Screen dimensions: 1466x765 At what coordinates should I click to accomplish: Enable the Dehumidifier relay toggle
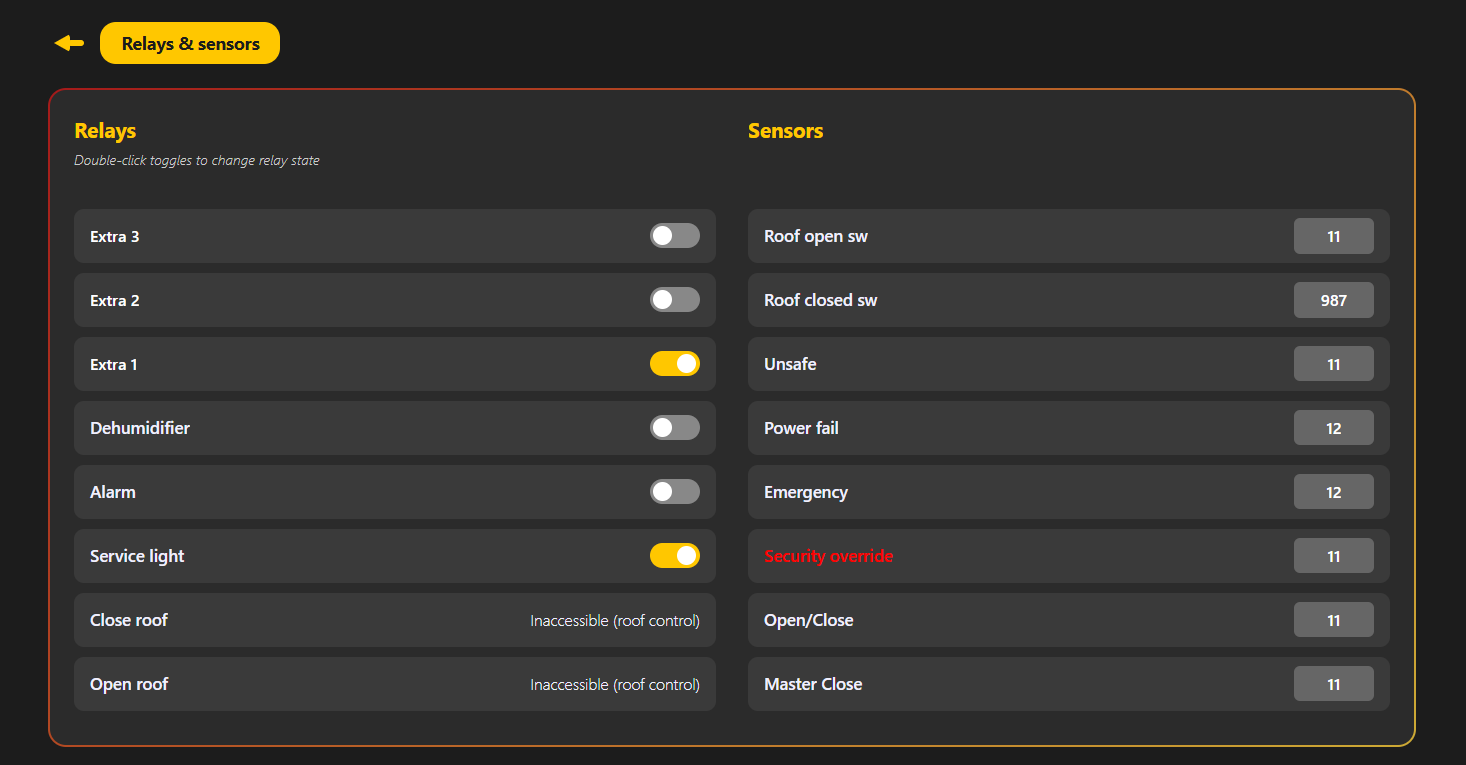(675, 428)
